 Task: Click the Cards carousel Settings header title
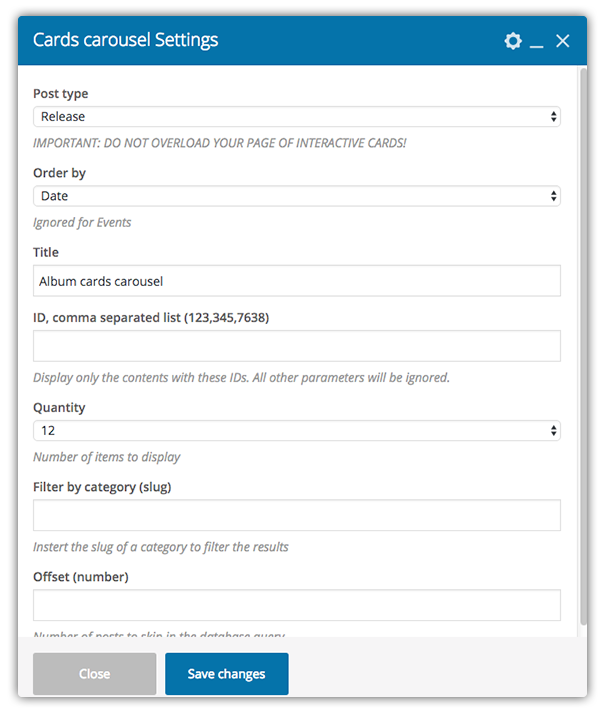point(126,41)
